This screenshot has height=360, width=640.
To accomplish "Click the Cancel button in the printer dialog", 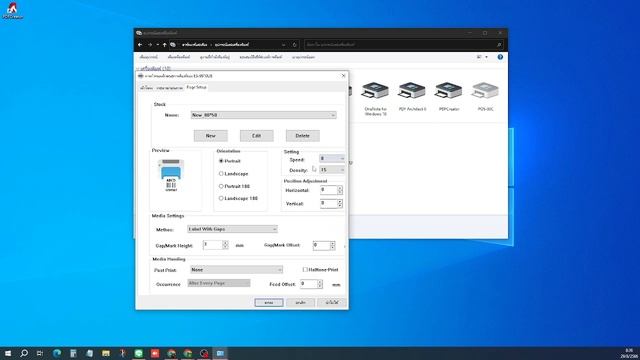I will tap(300, 302).
